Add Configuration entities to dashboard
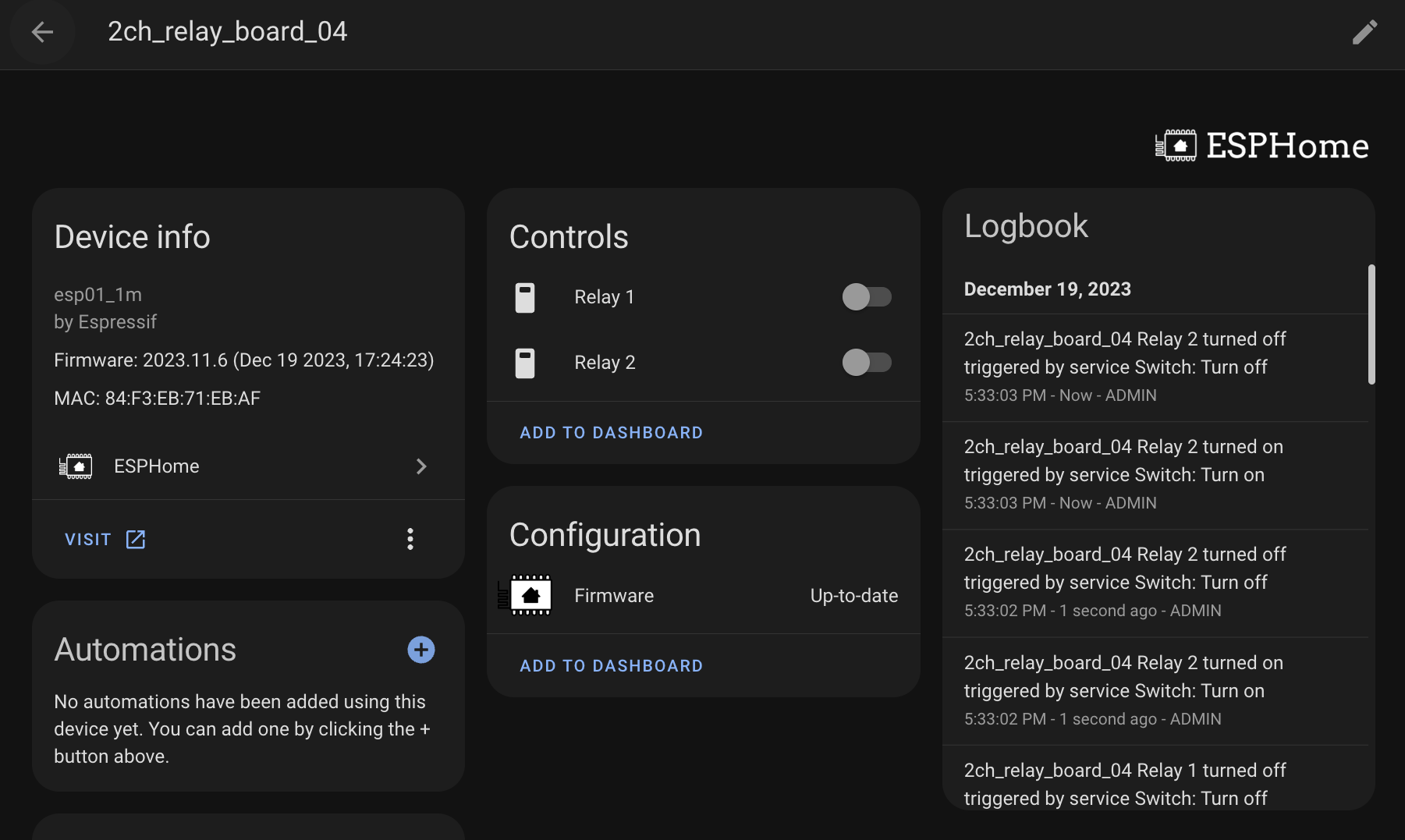 pyautogui.click(x=611, y=666)
